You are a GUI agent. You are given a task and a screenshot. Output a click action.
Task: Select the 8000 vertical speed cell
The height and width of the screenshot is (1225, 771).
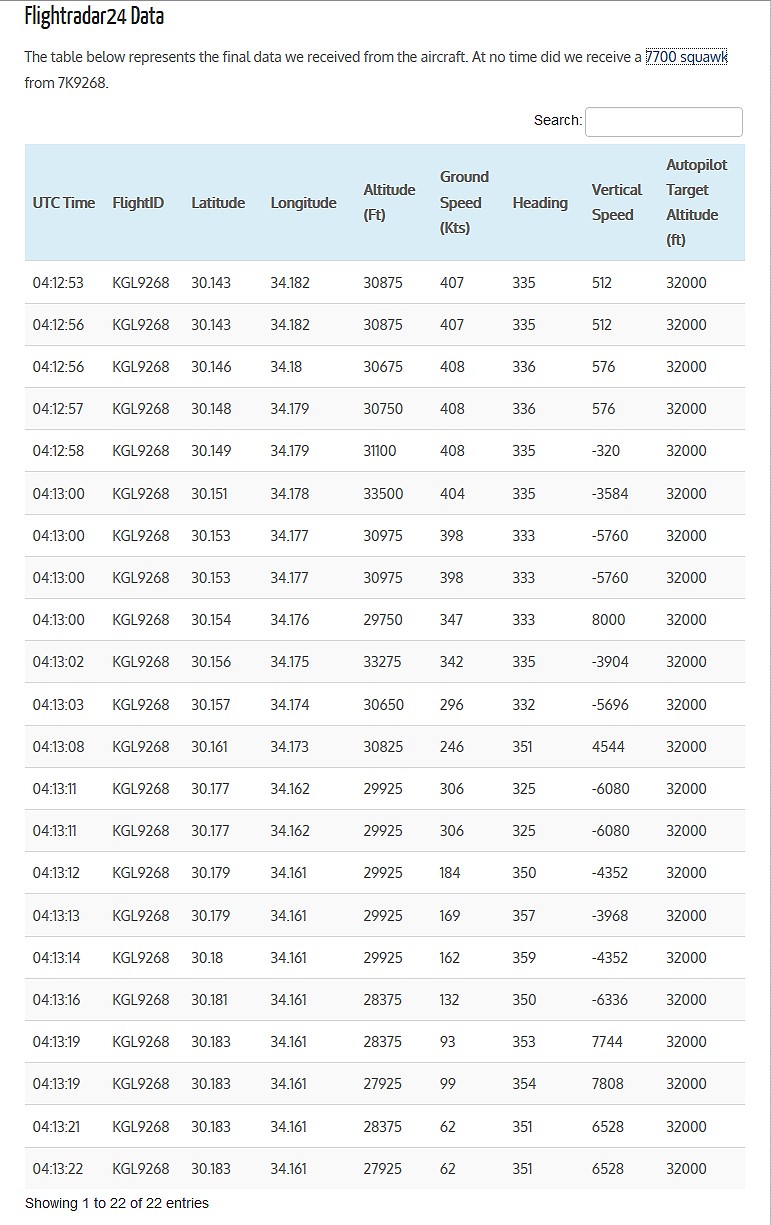point(608,620)
